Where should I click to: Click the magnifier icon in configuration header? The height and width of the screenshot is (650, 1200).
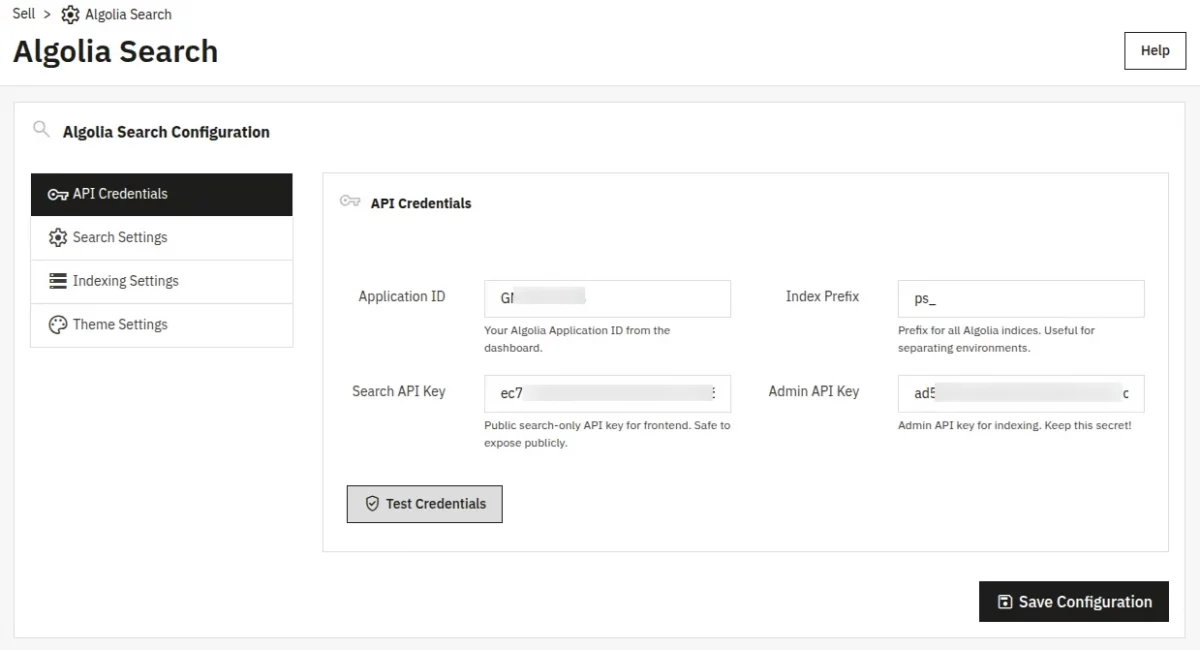click(41, 129)
